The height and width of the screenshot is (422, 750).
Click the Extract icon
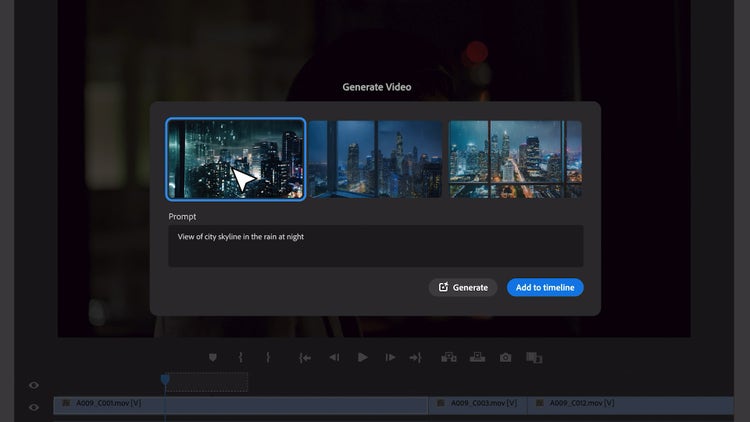[x=477, y=357]
